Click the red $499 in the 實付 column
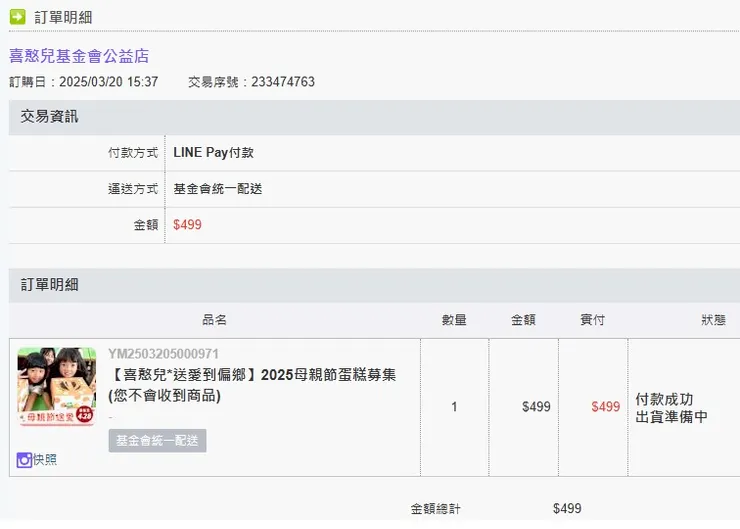740x529 pixels. [x=605, y=407]
